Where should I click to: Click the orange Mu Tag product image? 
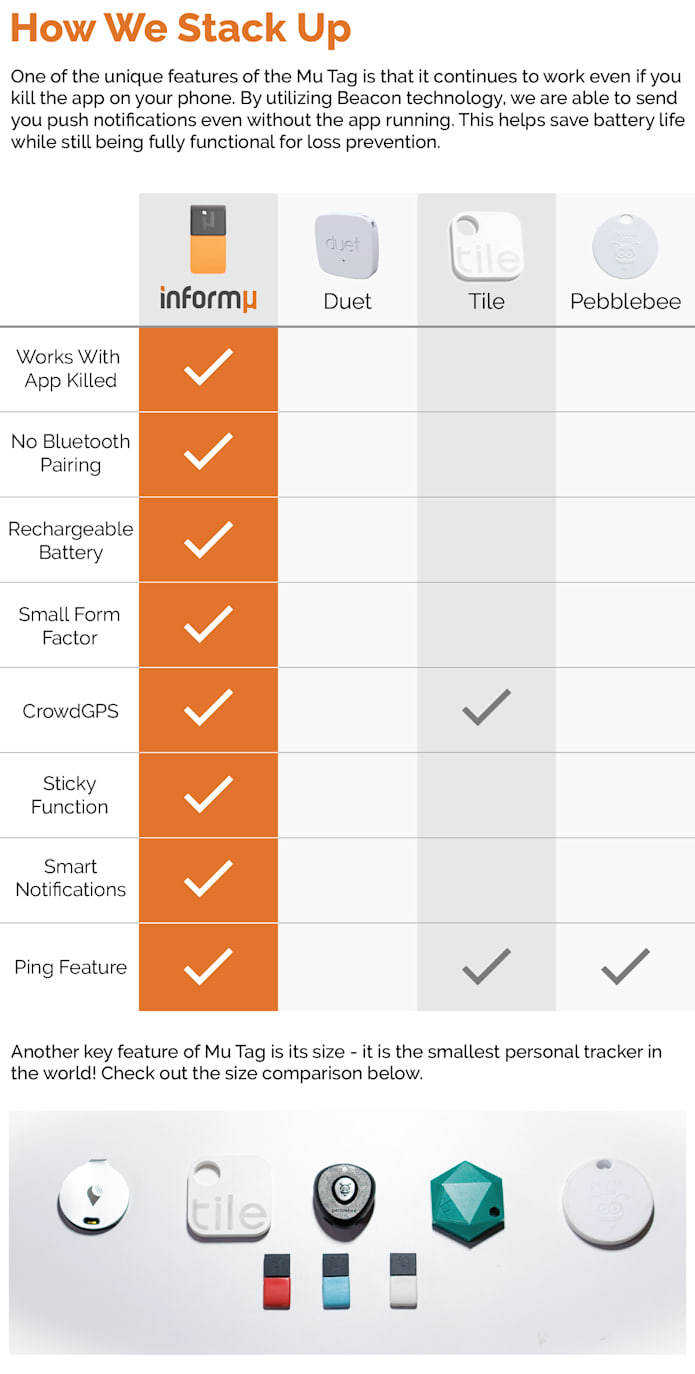pyautogui.click(x=208, y=239)
